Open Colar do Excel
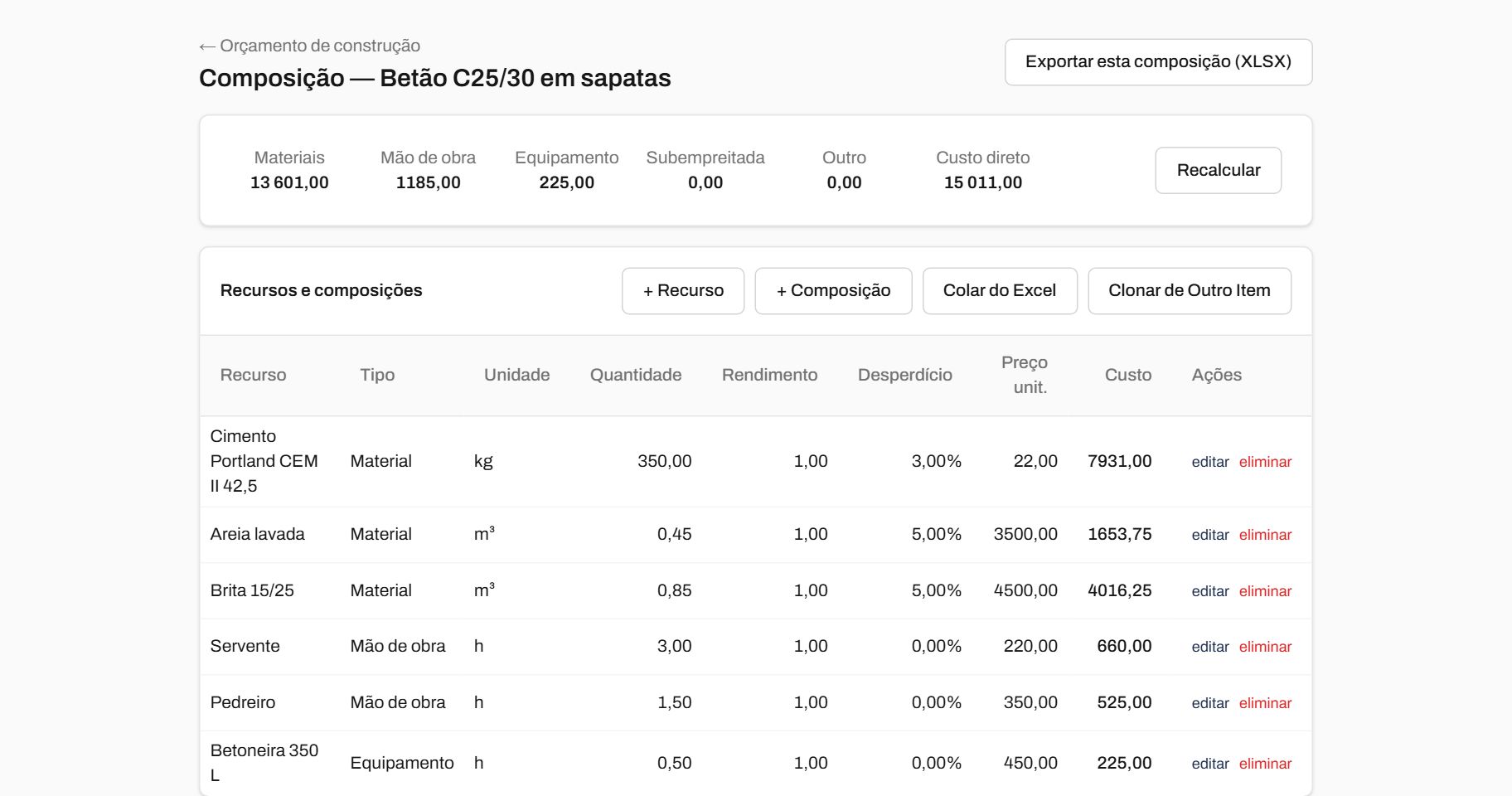The image size is (1512, 796). click(x=1000, y=290)
